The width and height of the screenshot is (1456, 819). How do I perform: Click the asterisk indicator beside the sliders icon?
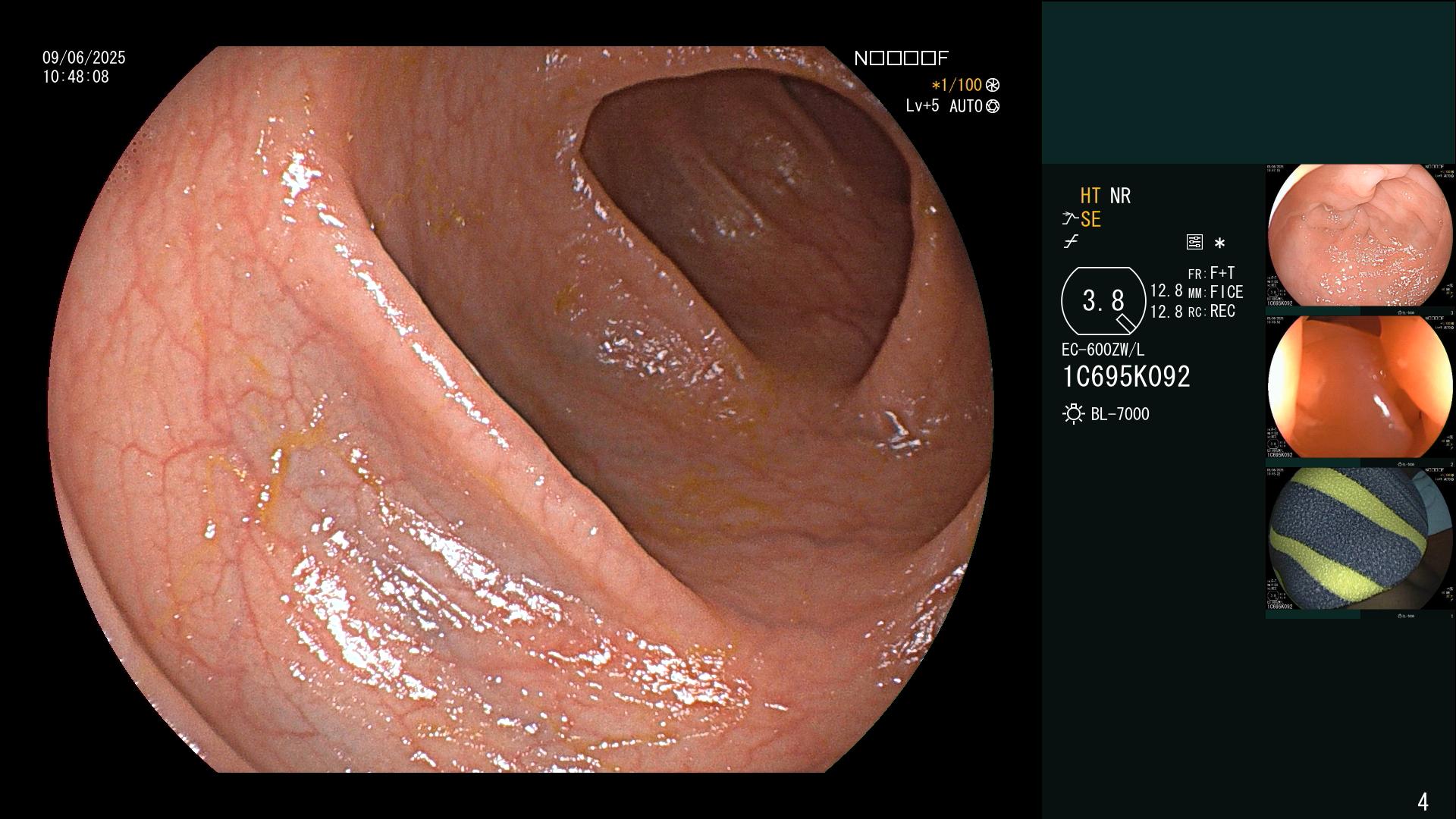[1219, 243]
